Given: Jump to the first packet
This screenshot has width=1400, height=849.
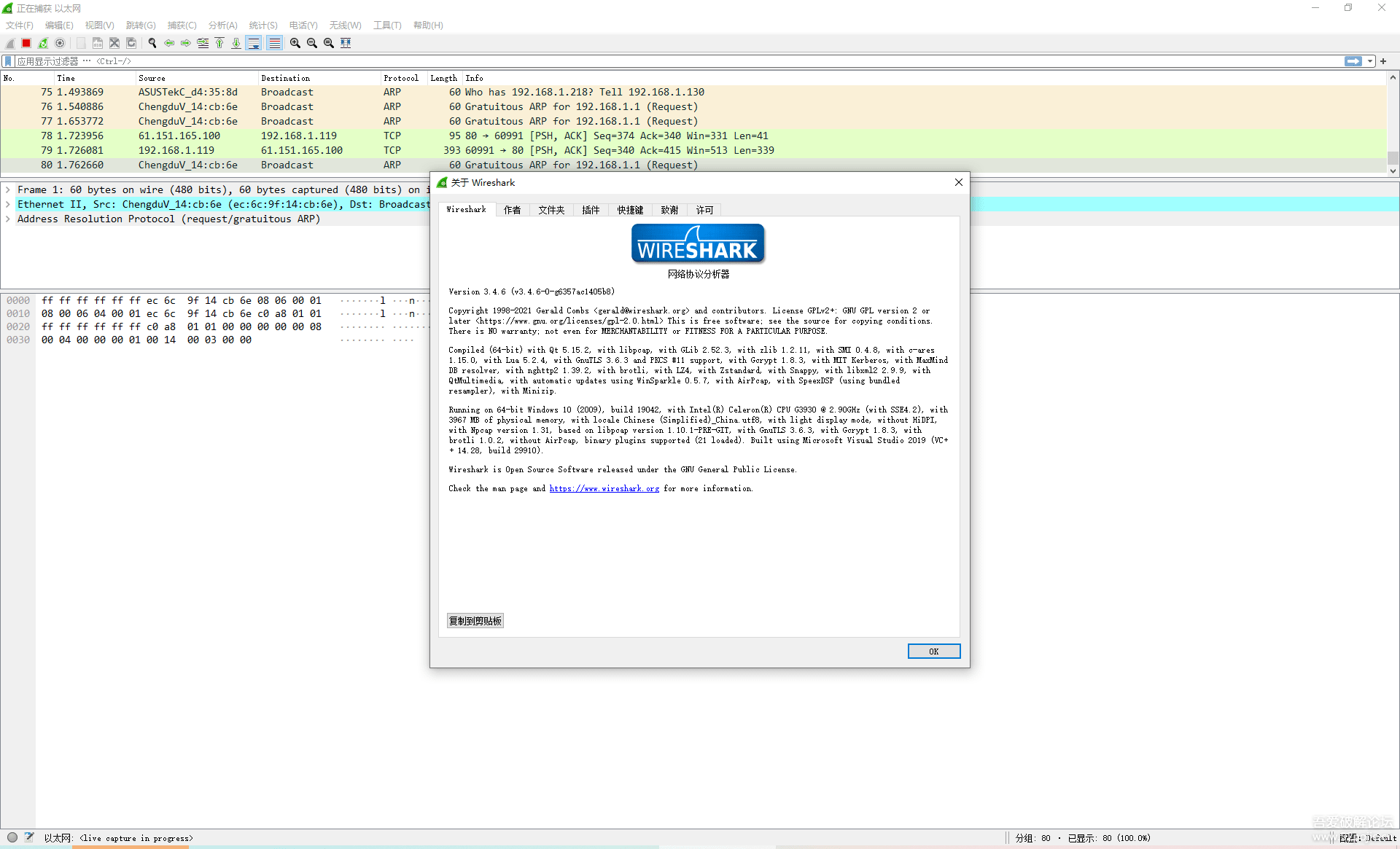Looking at the screenshot, I should [x=219, y=43].
